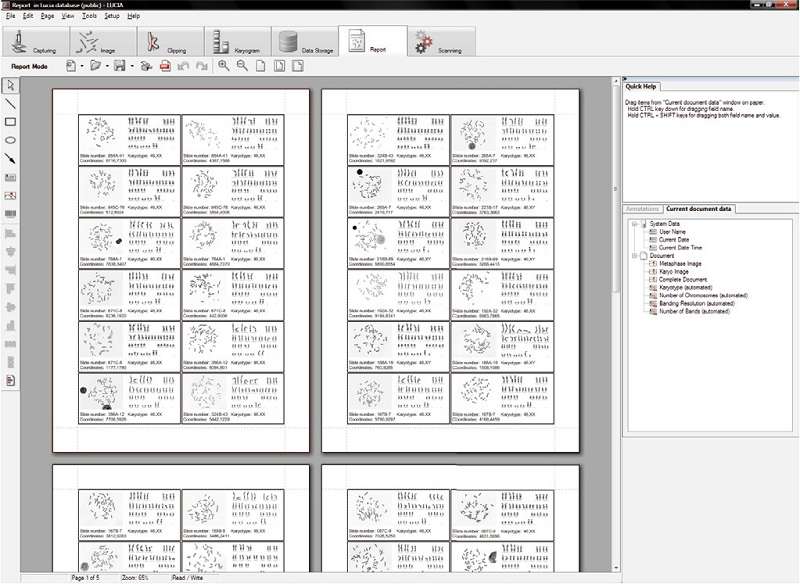This screenshot has width=800, height=584.
Task: Select the arrow drawing tool
Action: point(10,159)
